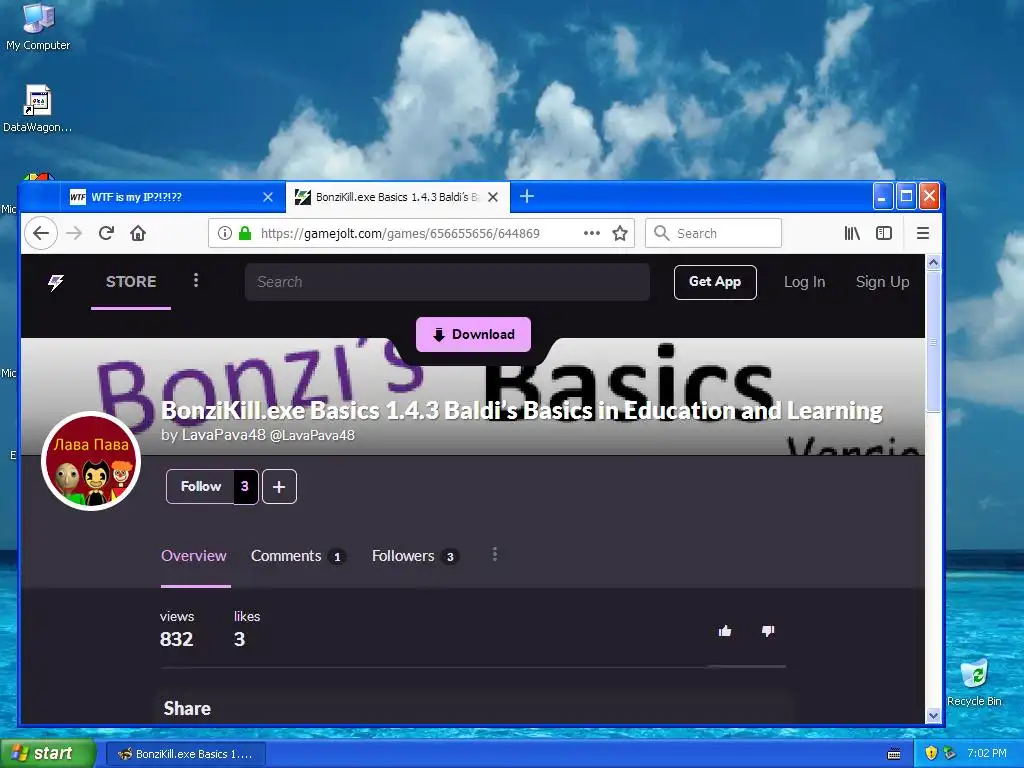Close the BonziKill.exe Basics tab
The image size is (1024, 768).
click(493, 197)
